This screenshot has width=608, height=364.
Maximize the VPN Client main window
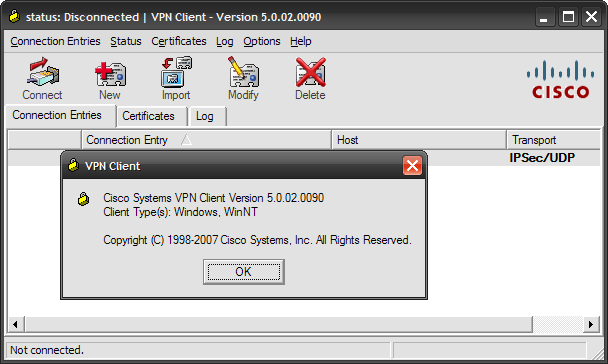pos(568,17)
